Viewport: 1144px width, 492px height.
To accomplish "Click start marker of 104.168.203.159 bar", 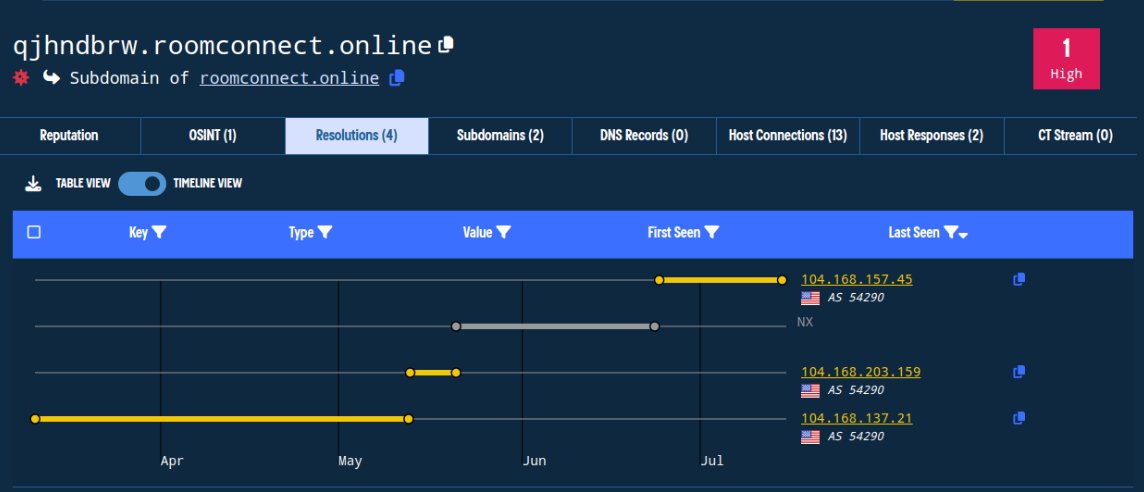I will [410, 372].
